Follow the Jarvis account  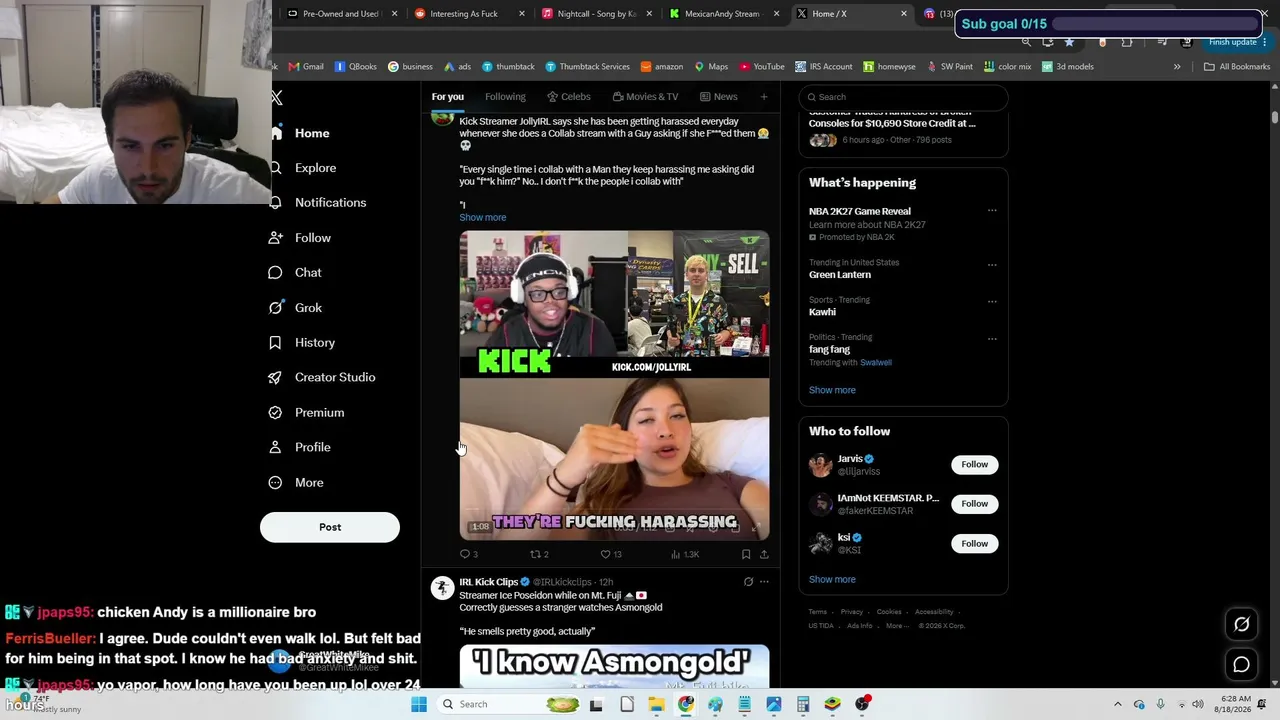click(975, 464)
